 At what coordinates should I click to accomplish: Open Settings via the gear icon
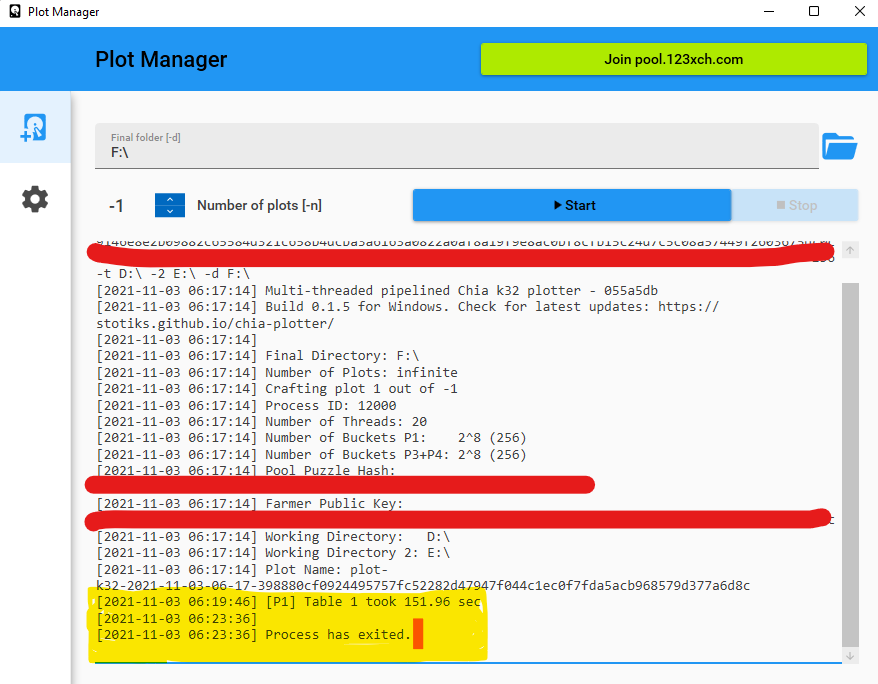pos(34,199)
